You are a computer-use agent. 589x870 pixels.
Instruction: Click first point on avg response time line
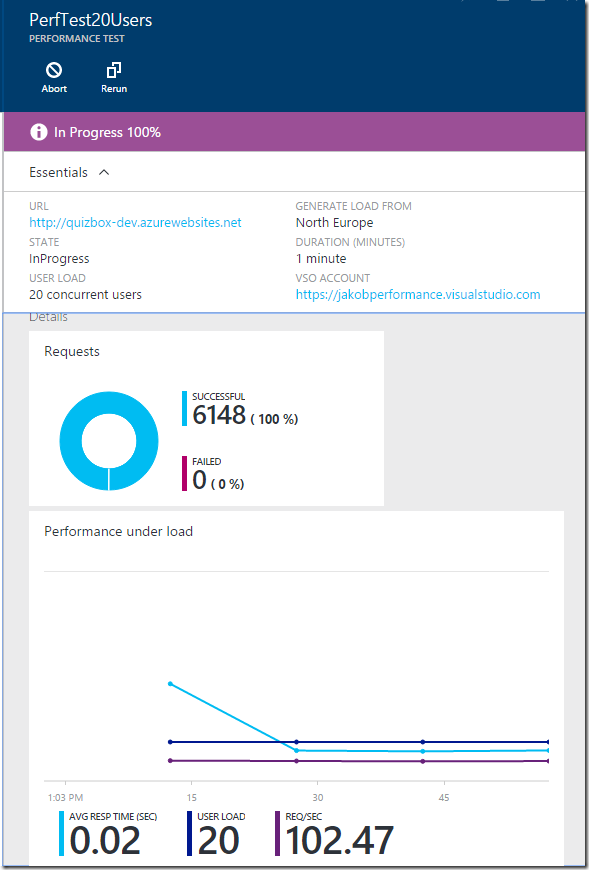point(170,684)
